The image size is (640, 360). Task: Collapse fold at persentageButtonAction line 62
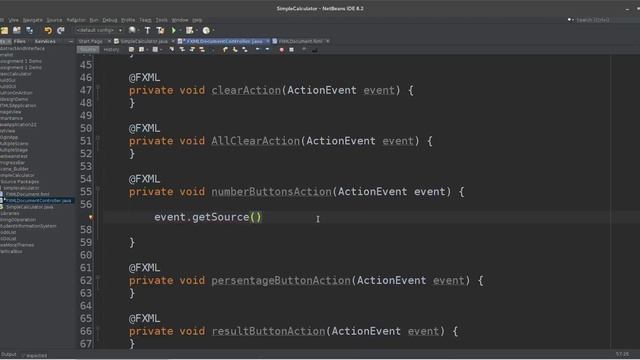pos(98,278)
